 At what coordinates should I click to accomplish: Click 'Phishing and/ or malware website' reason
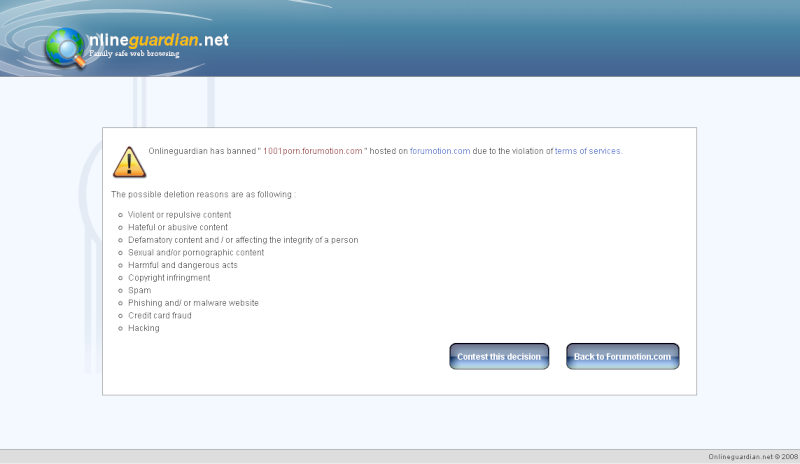tap(193, 303)
